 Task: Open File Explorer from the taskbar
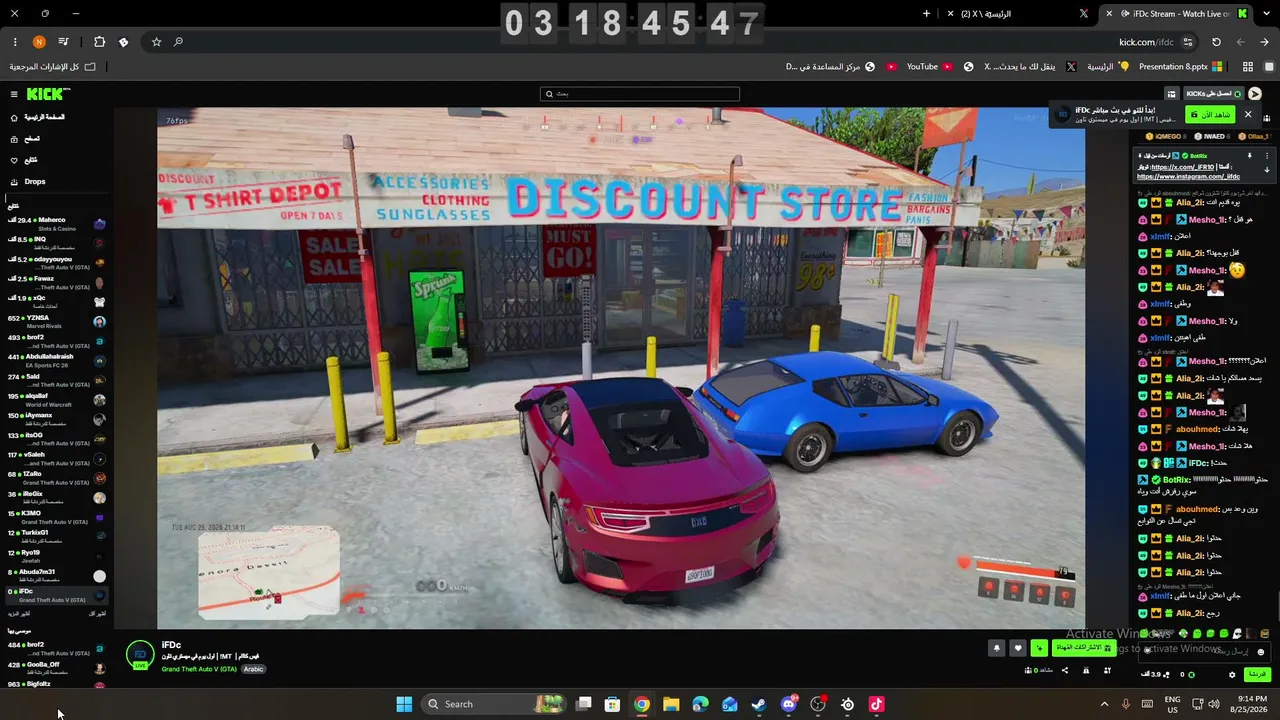pyautogui.click(x=671, y=704)
